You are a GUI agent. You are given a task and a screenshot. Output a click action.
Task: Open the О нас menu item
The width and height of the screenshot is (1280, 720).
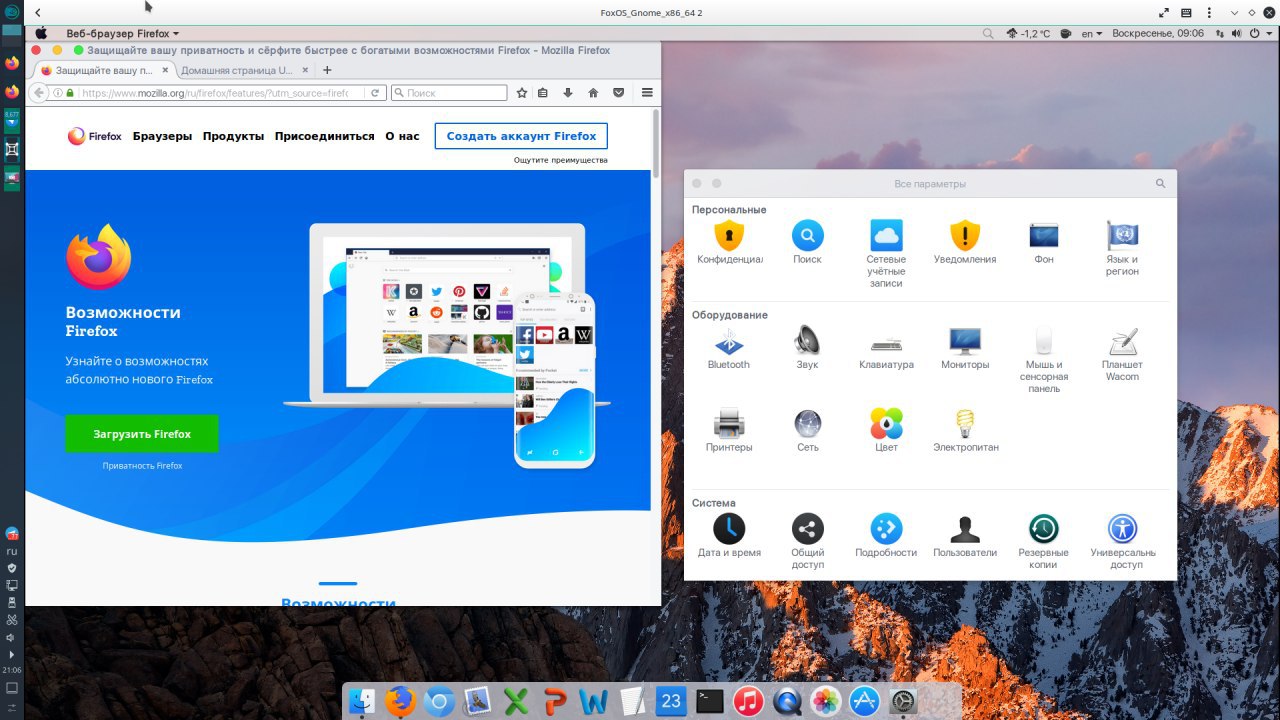[x=402, y=136]
